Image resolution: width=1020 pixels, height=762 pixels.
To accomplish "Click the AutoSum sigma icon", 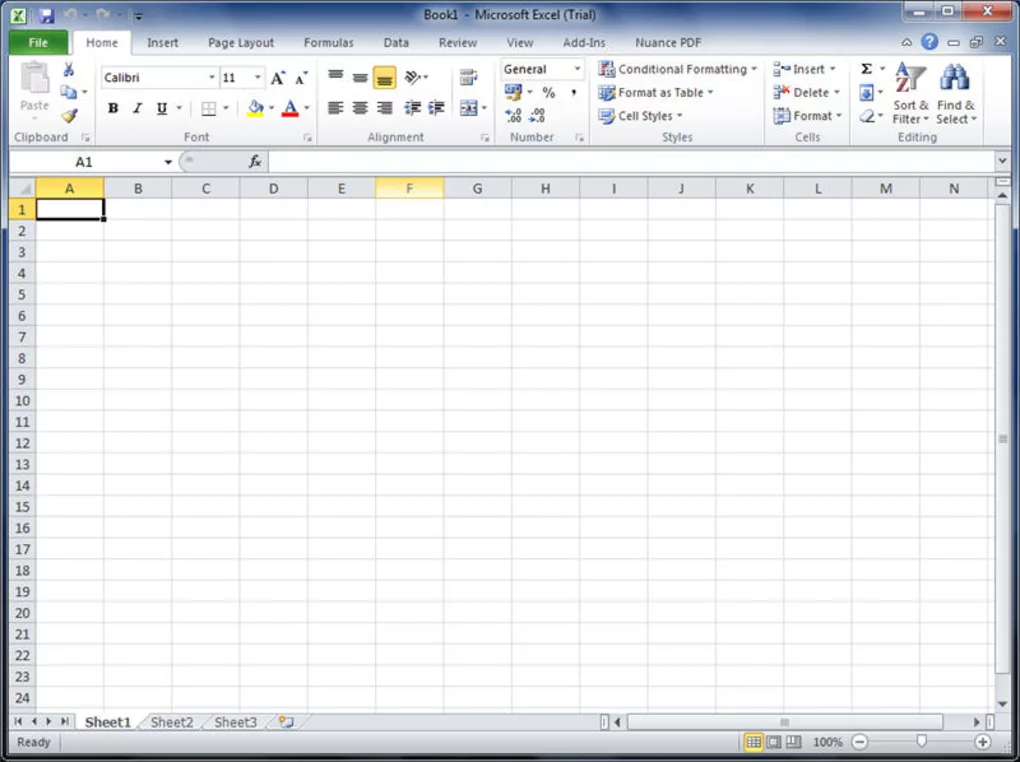I will click(x=866, y=69).
